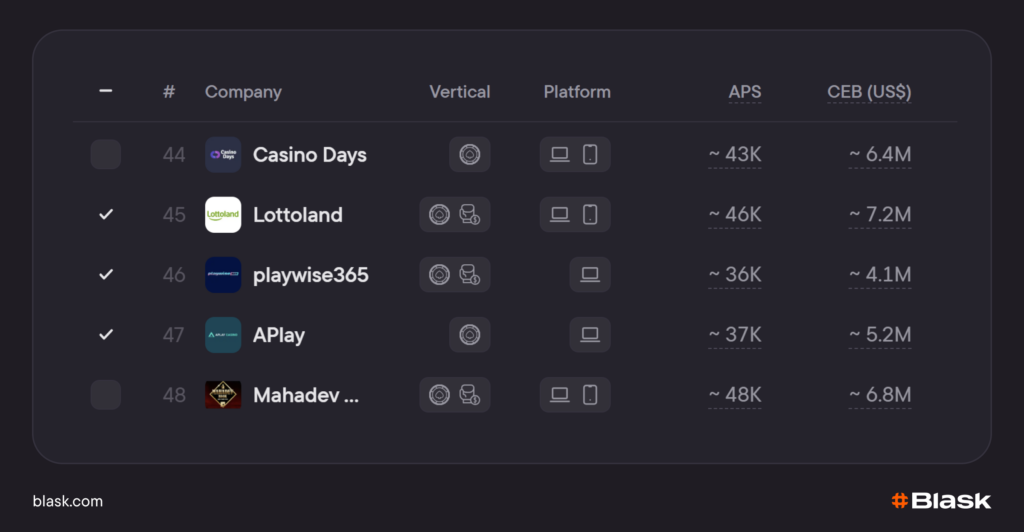Click the playwise365 casino chip vertical icon
Screen dimensions: 1024x532
pyautogui.click(x=440, y=275)
